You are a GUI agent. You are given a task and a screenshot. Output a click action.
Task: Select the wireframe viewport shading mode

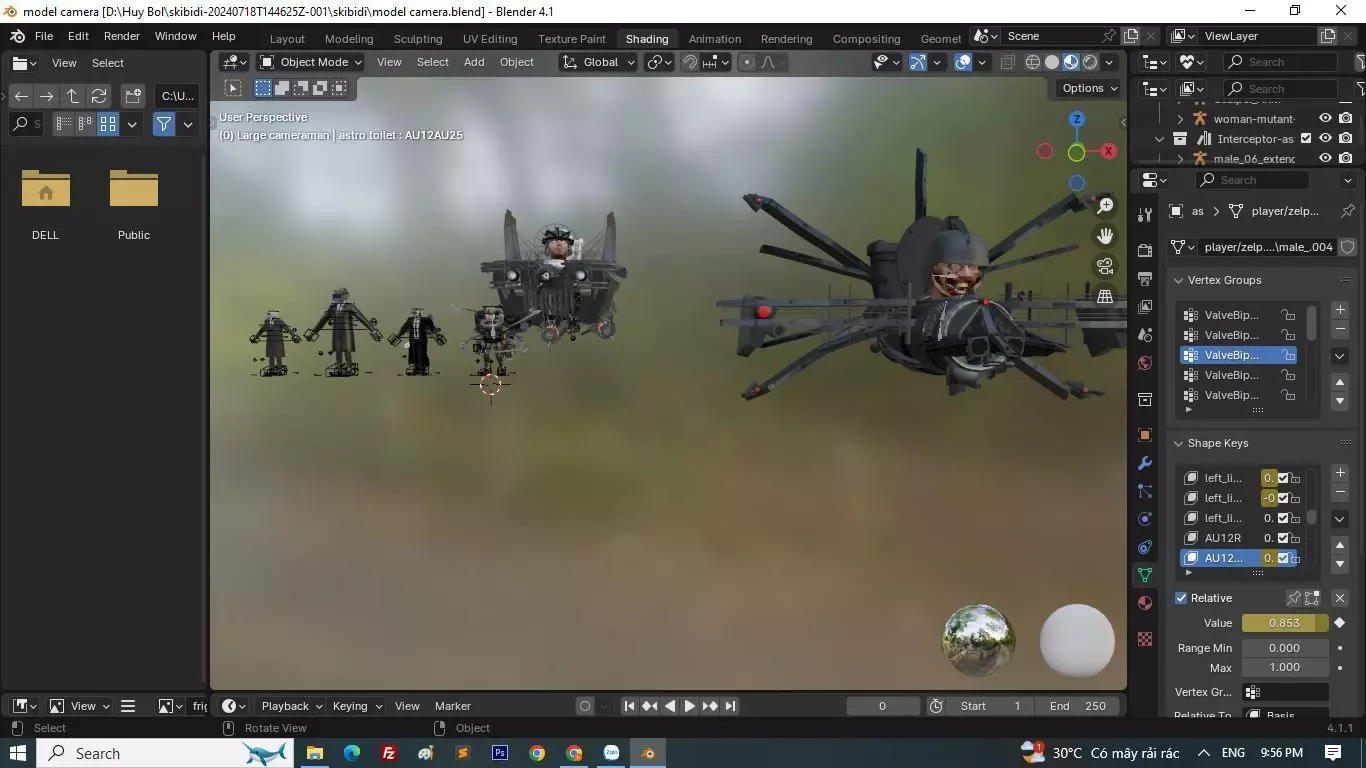coord(1033,62)
